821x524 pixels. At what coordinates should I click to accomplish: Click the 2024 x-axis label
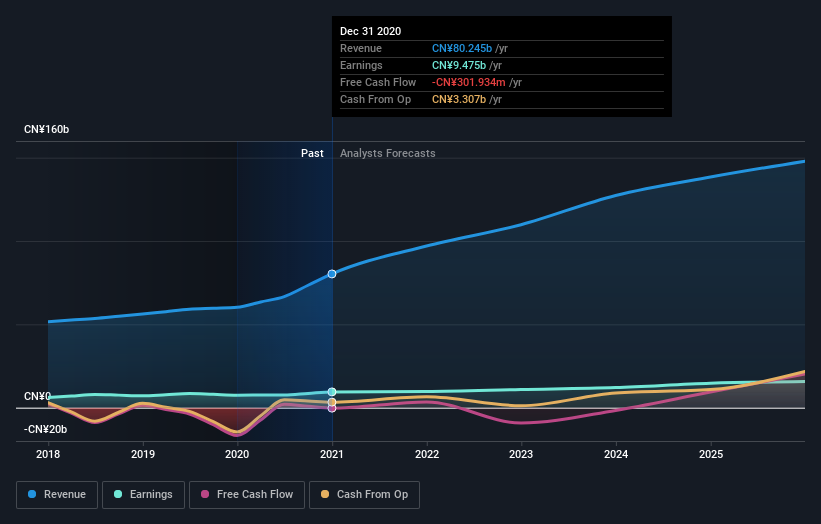(616, 454)
